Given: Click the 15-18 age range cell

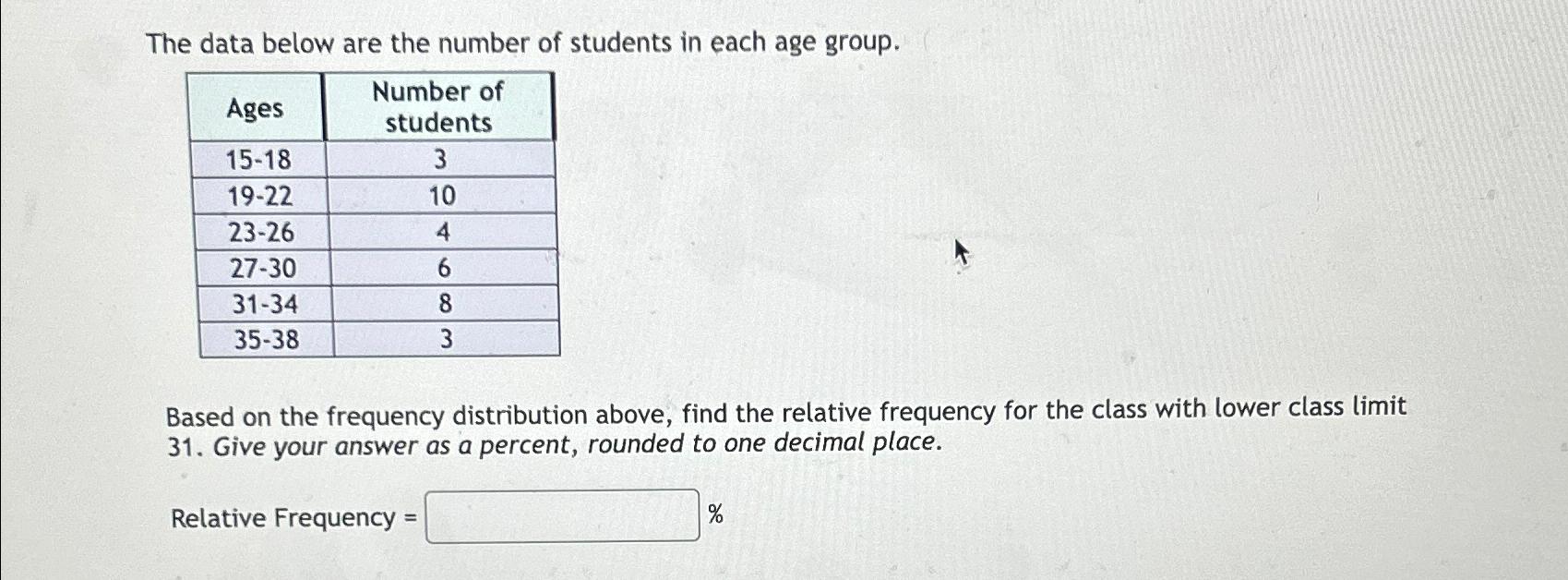Looking at the screenshot, I should pos(258,161).
